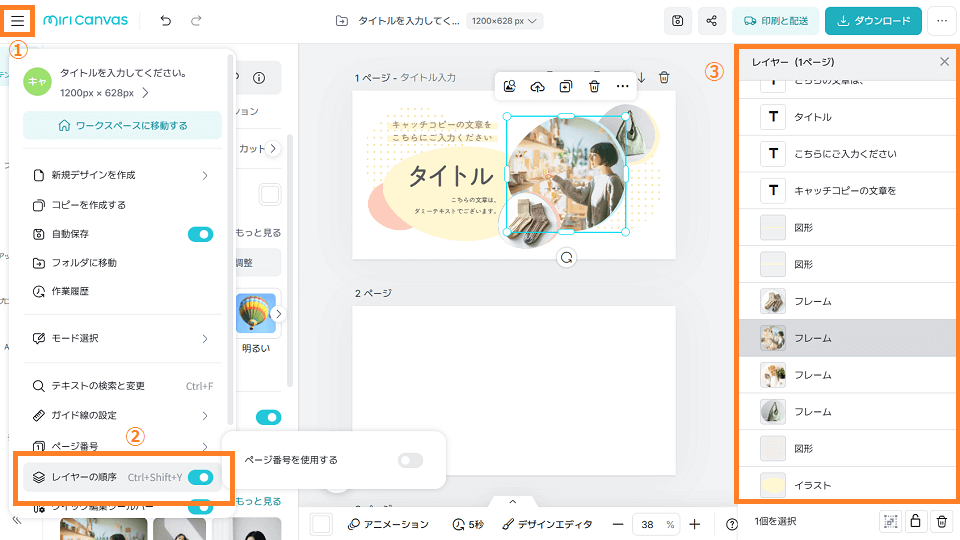
Task: Click the zoom in plus icon
Action: pyautogui.click(x=695, y=524)
